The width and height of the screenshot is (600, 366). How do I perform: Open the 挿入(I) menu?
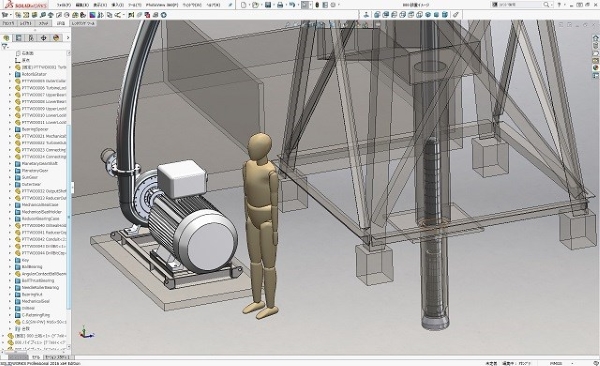click(x=117, y=5)
